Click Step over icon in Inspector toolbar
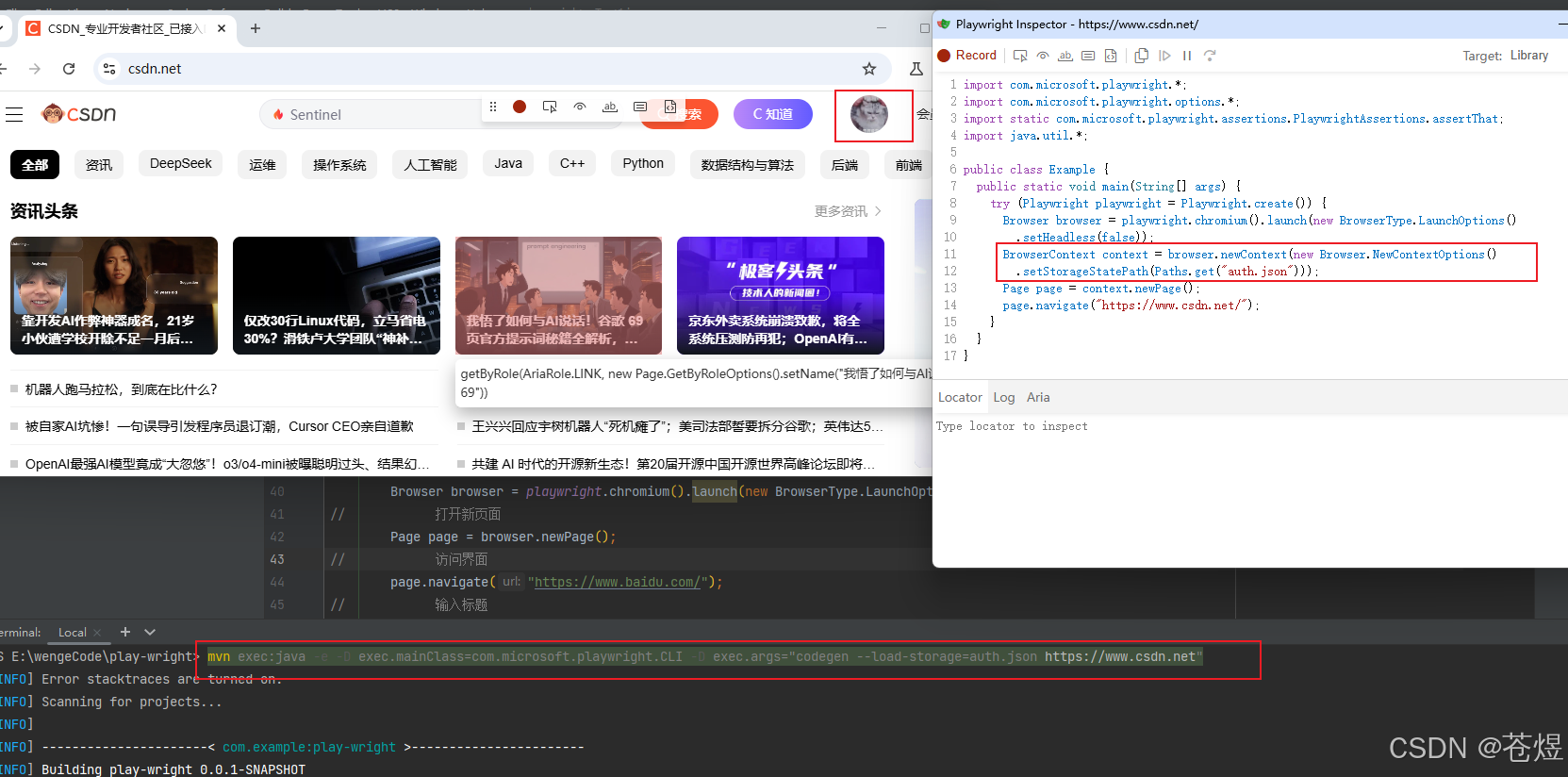The width and height of the screenshot is (1568, 777). (x=1210, y=56)
